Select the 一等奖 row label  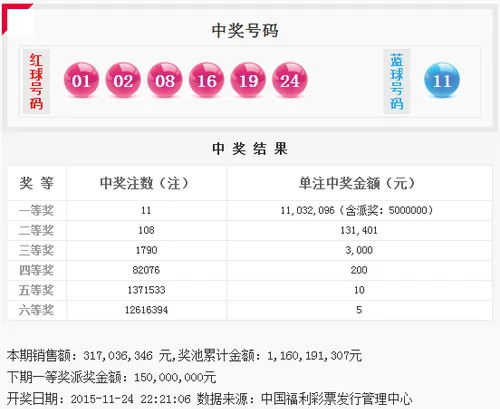(x=36, y=210)
